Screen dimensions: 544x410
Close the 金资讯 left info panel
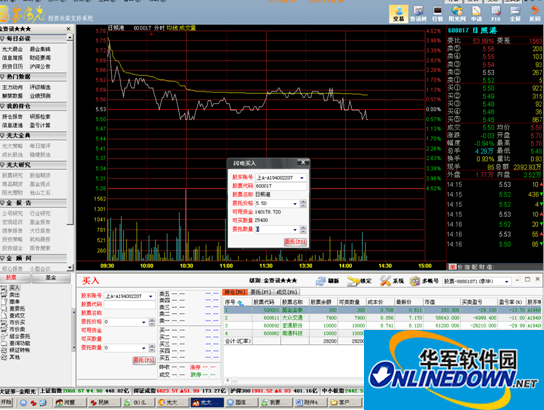[68, 29]
